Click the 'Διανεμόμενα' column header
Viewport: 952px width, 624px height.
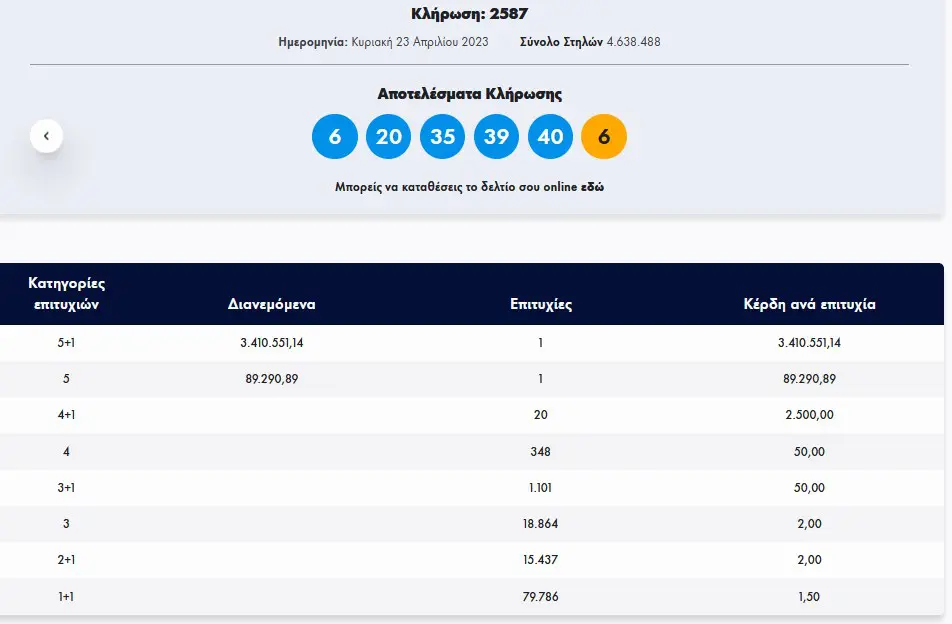click(271, 304)
